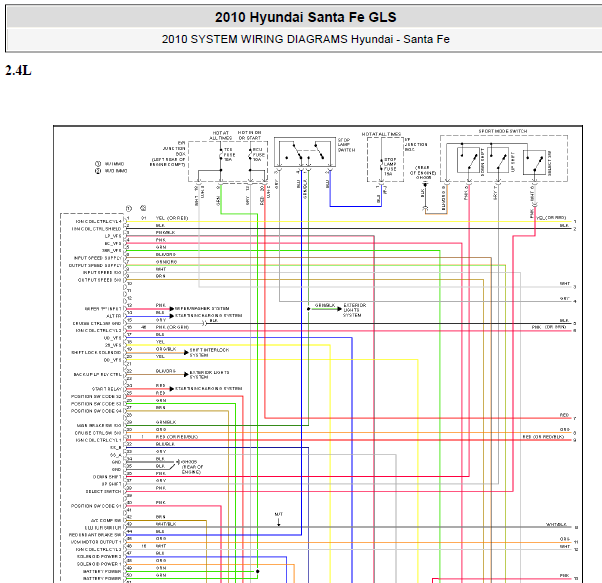Click the 'DOWN SHIFT' pin label at pin 36
Screen dimensions: 602x583
tap(107, 477)
